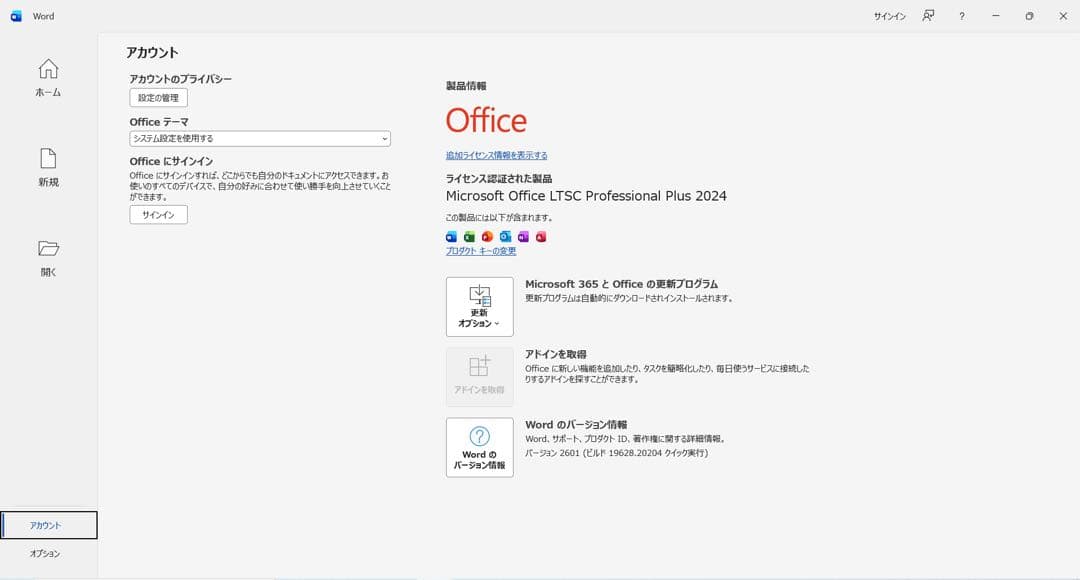Click the 設定の管理 button

pos(158,98)
